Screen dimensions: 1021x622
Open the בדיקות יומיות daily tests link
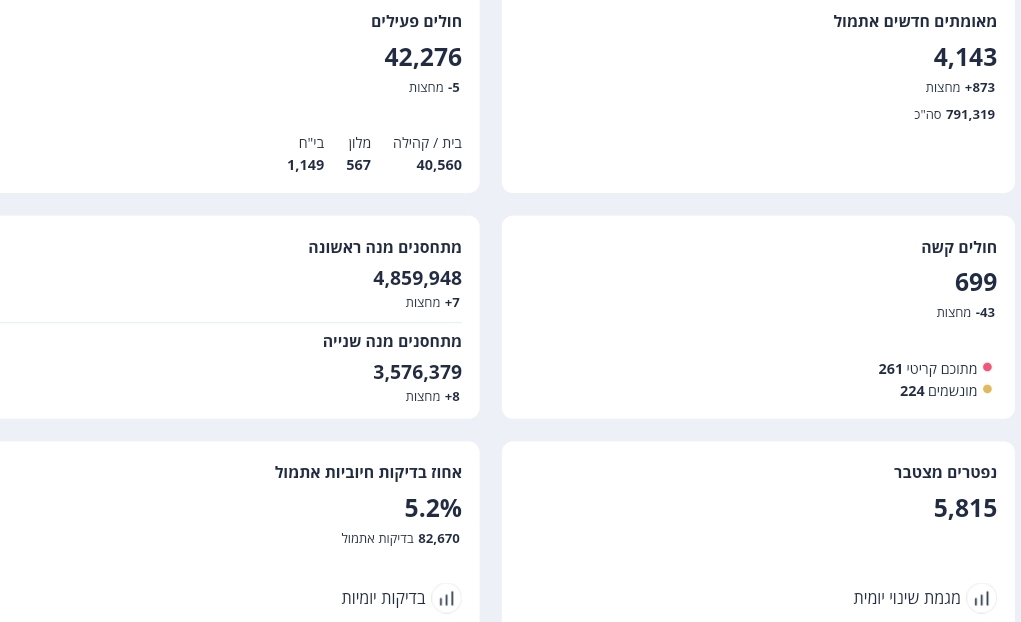tap(384, 598)
